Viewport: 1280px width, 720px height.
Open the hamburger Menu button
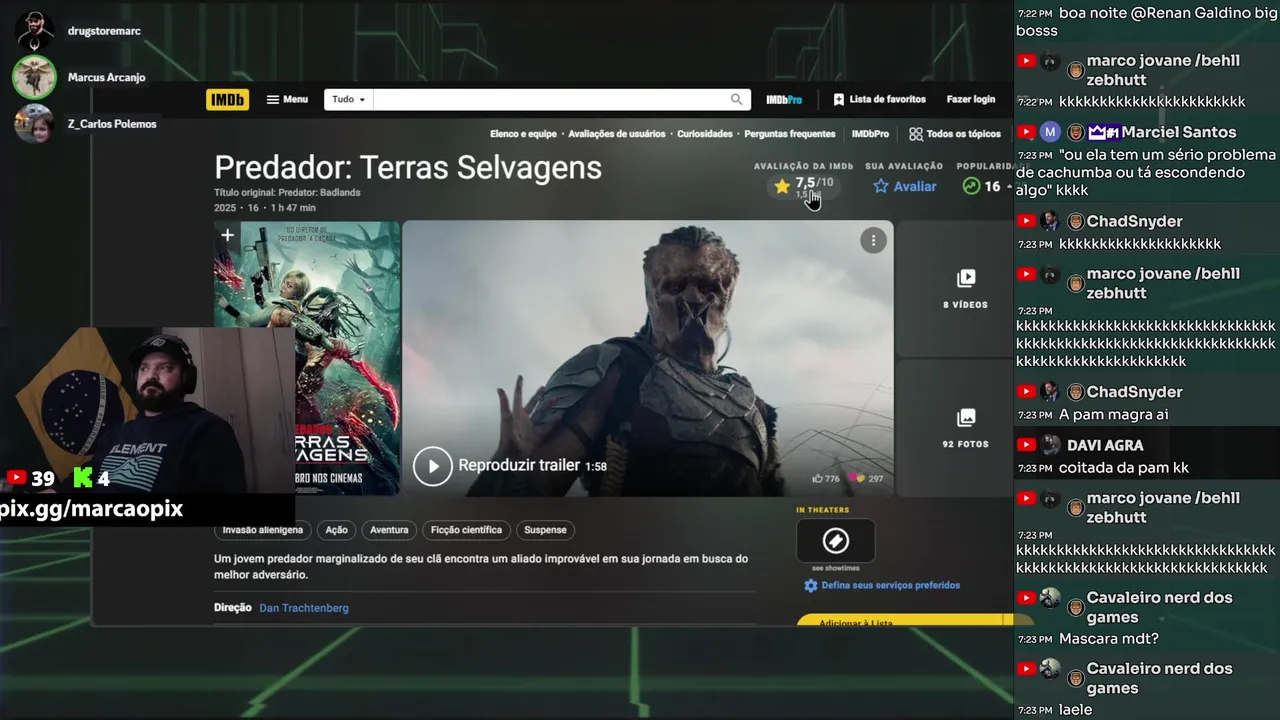coord(287,100)
